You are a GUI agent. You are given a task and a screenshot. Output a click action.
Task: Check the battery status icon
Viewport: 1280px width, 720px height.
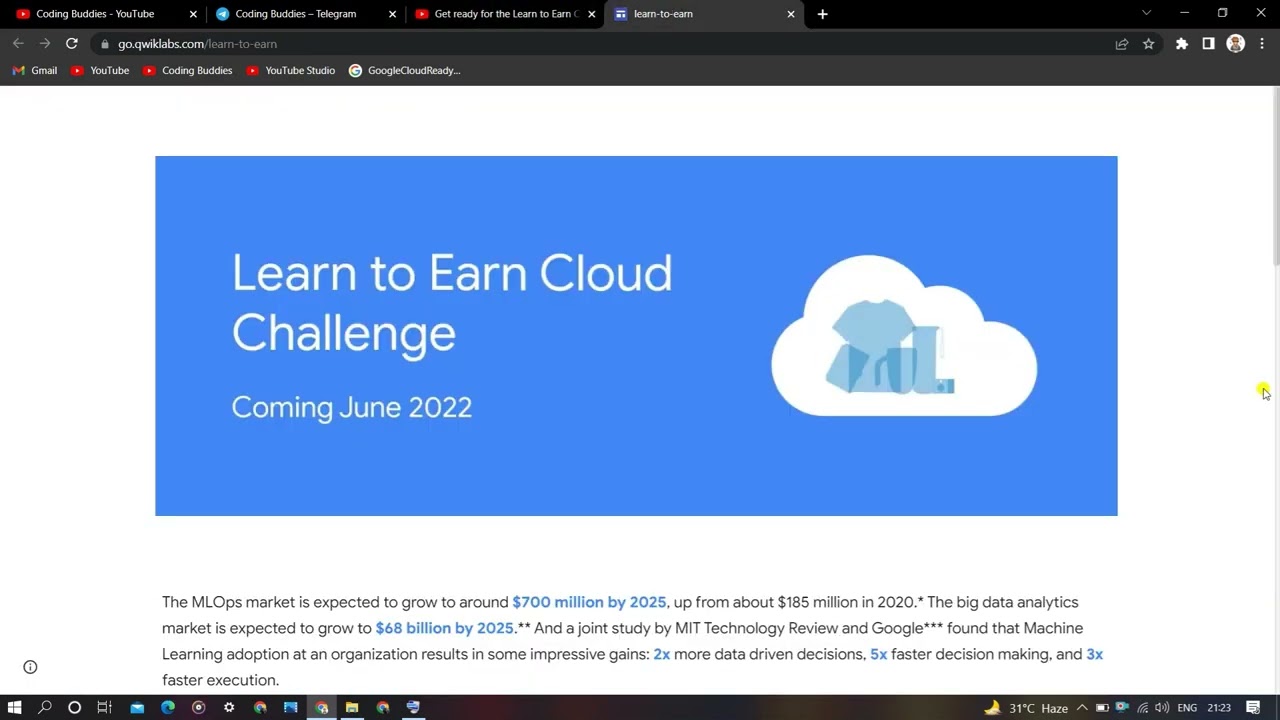pos(1102,708)
